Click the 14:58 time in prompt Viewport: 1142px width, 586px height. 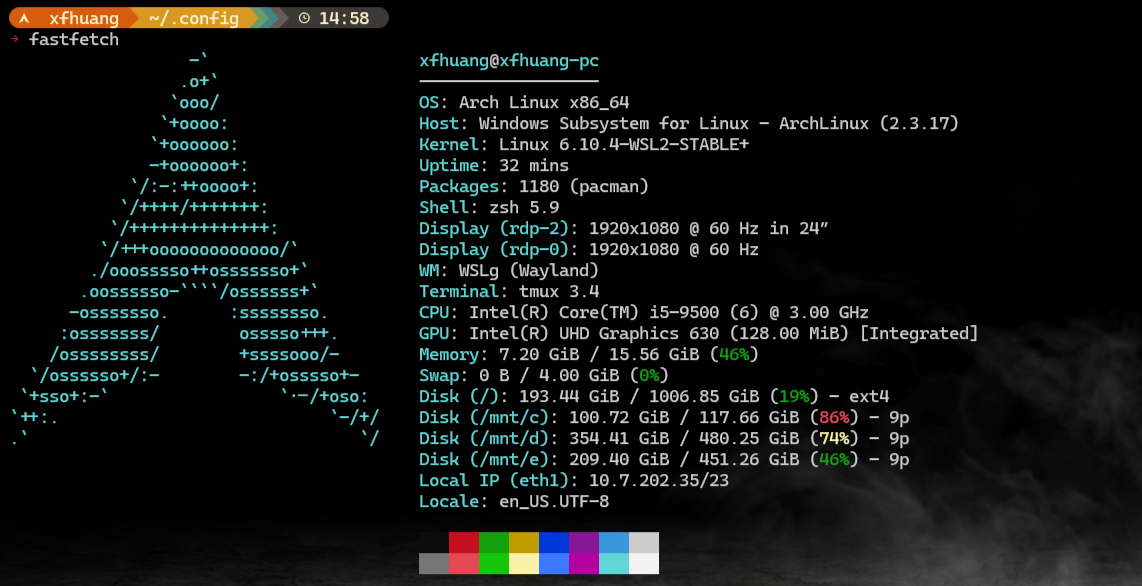(x=344, y=18)
